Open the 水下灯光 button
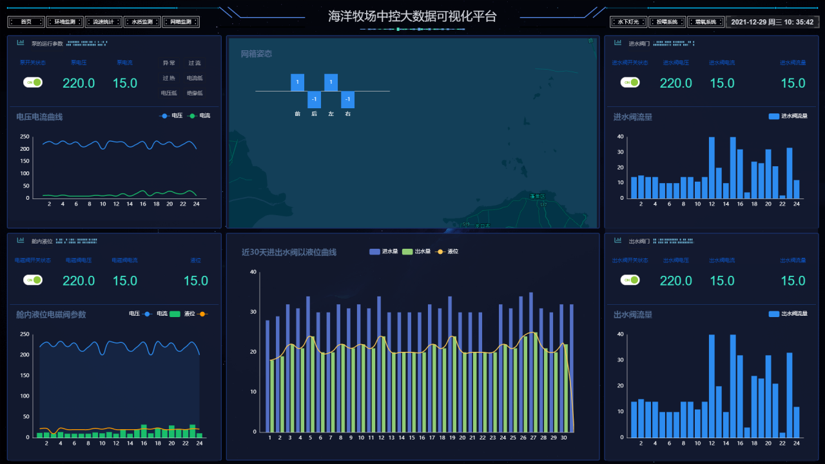The height and width of the screenshot is (465, 826). pos(628,21)
